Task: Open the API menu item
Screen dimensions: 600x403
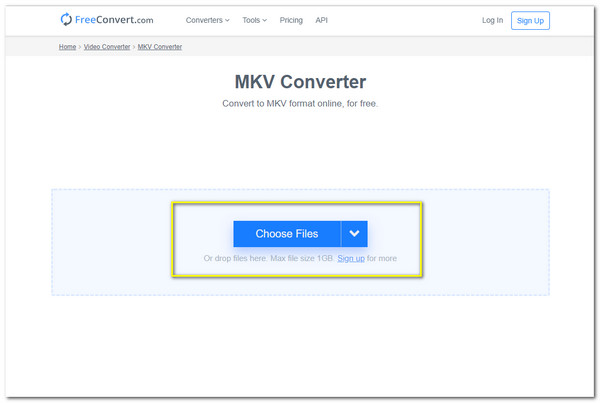Action: (321, 20)
